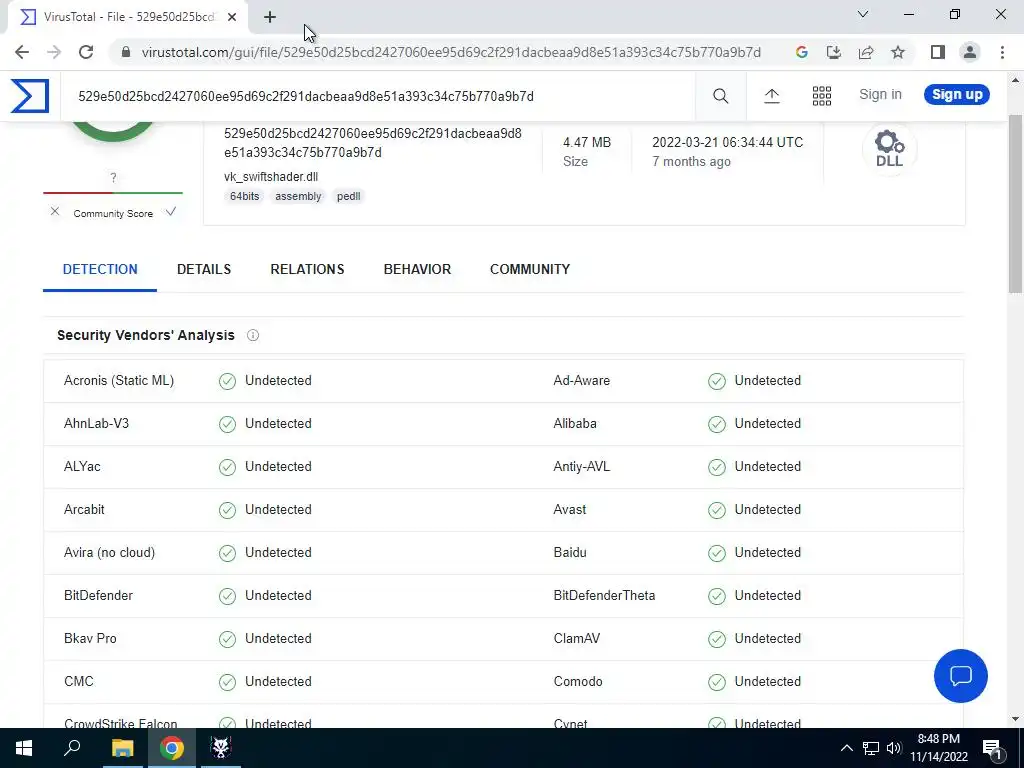
Task: Switch to the BEHAVIOR tab
Action: click(417, 269)
